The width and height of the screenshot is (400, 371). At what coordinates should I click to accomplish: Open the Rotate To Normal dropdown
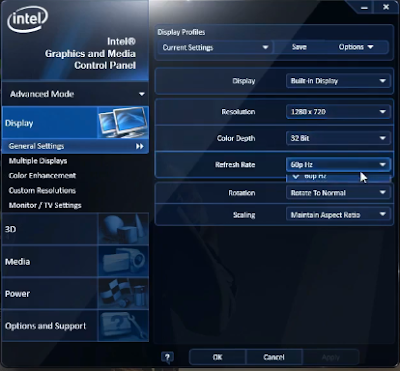338,193
